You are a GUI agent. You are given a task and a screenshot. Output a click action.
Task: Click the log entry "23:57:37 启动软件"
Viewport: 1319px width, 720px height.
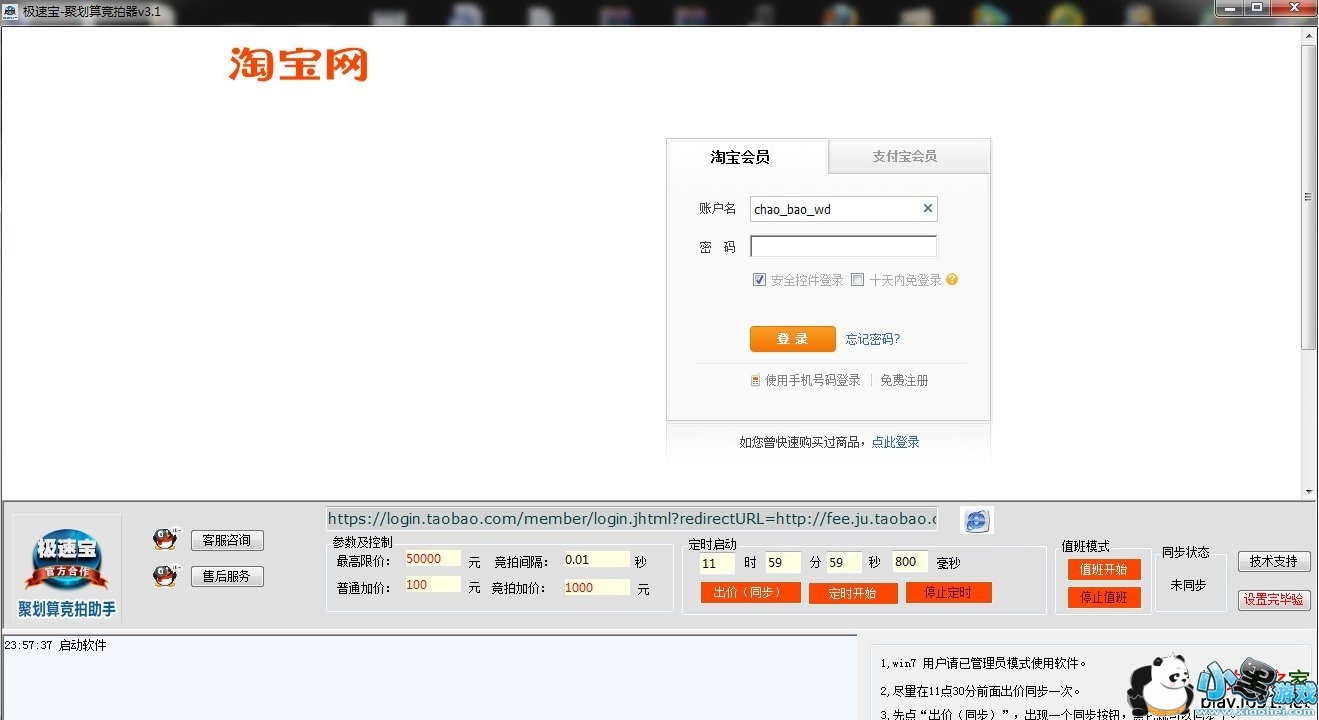[55, 646]
